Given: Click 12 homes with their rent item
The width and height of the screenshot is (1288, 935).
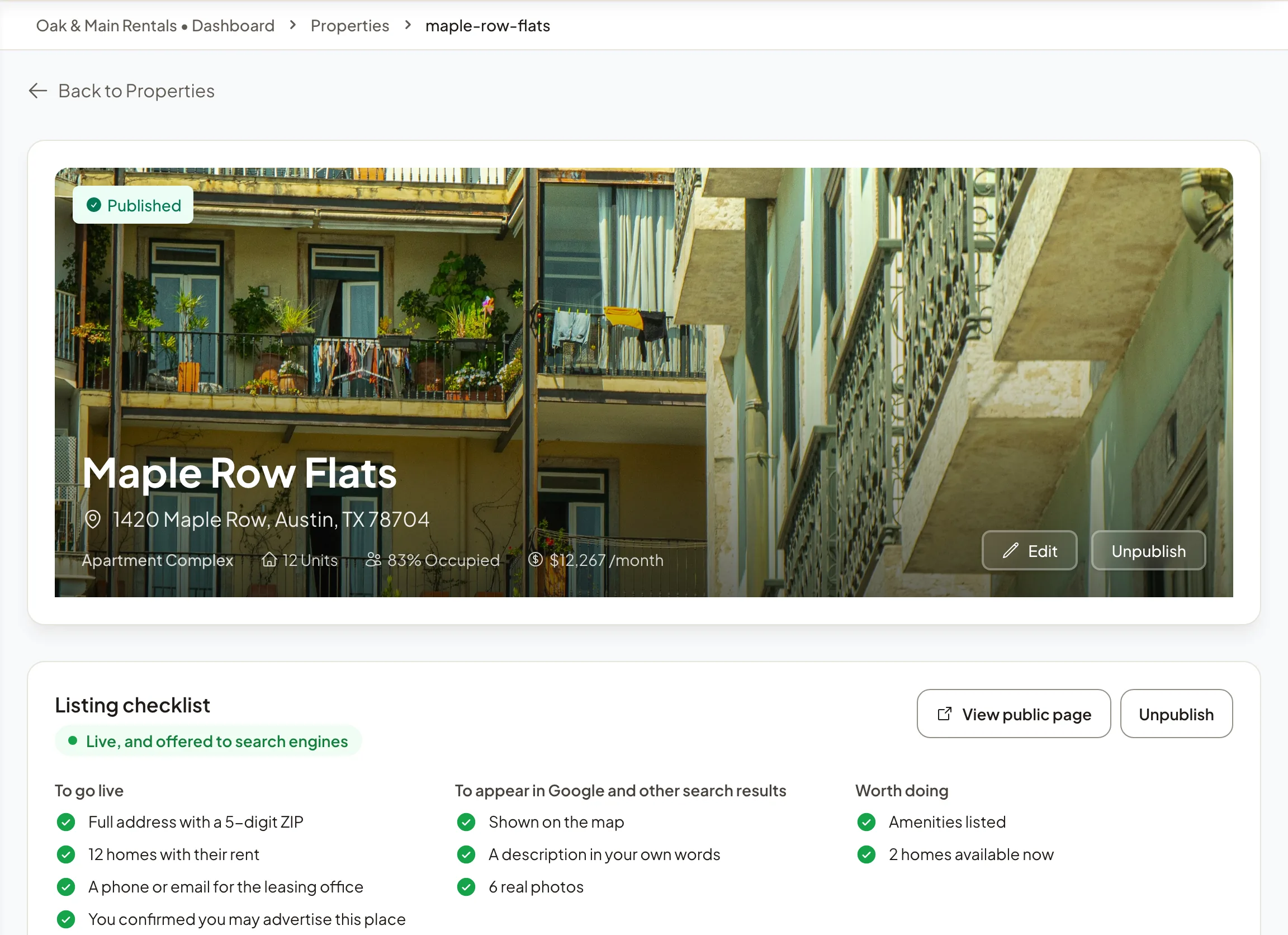Looking at the screenshot, I should (x=174, y=854).
